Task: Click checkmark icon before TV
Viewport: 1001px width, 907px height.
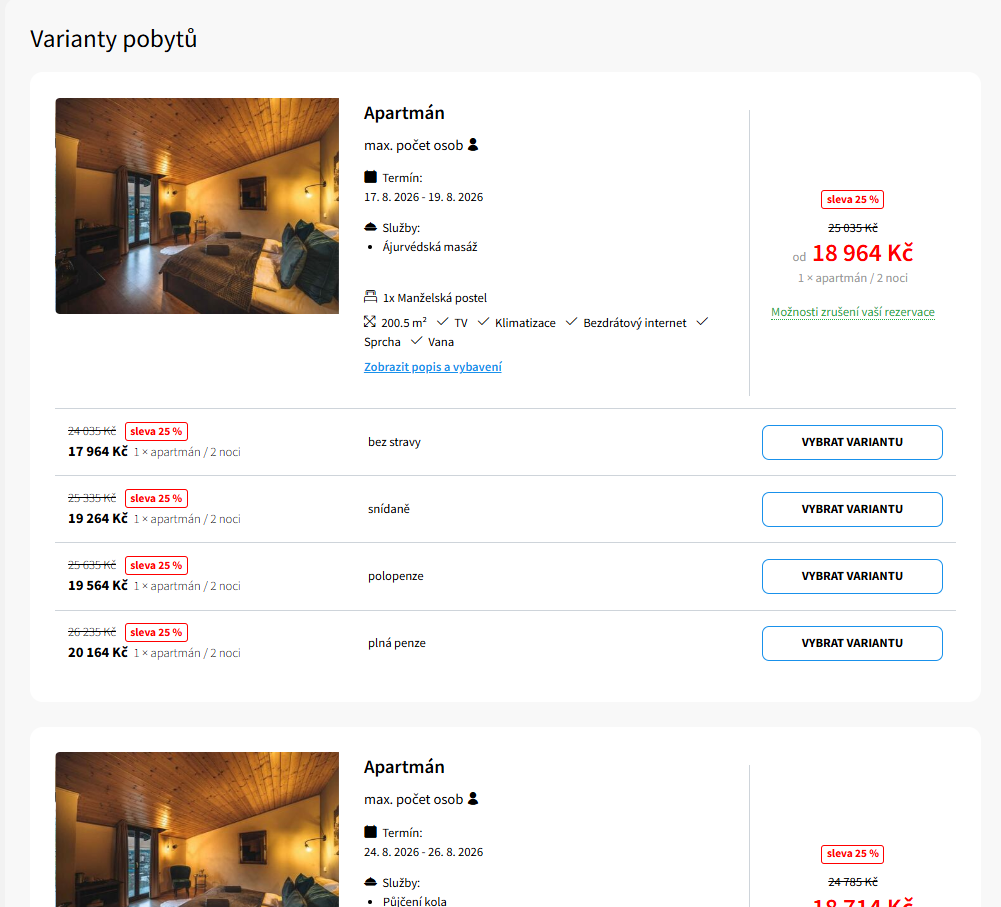Action: [x=442, y=321]
